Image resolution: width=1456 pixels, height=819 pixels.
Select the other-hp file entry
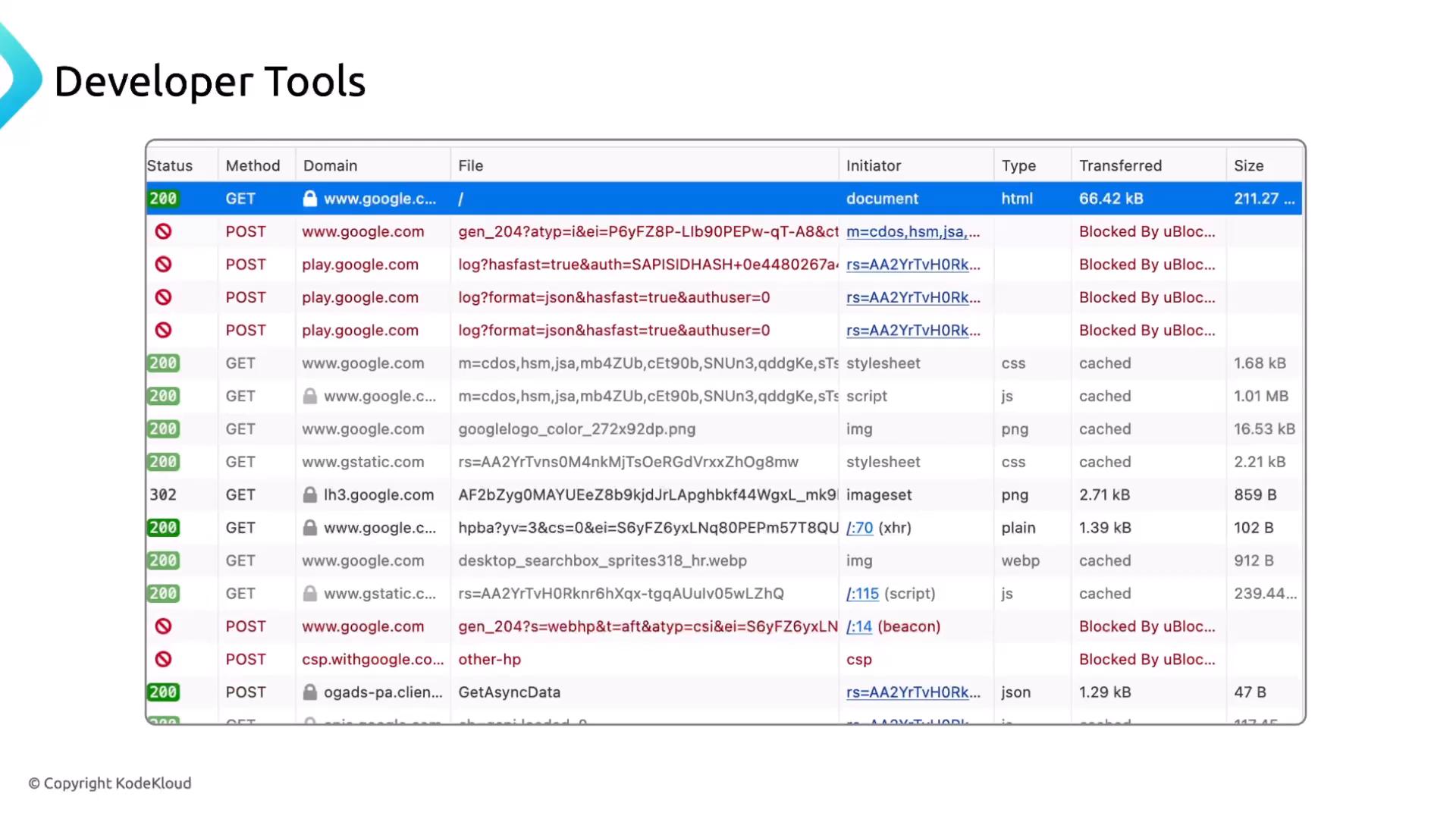[x=489, y=659]
